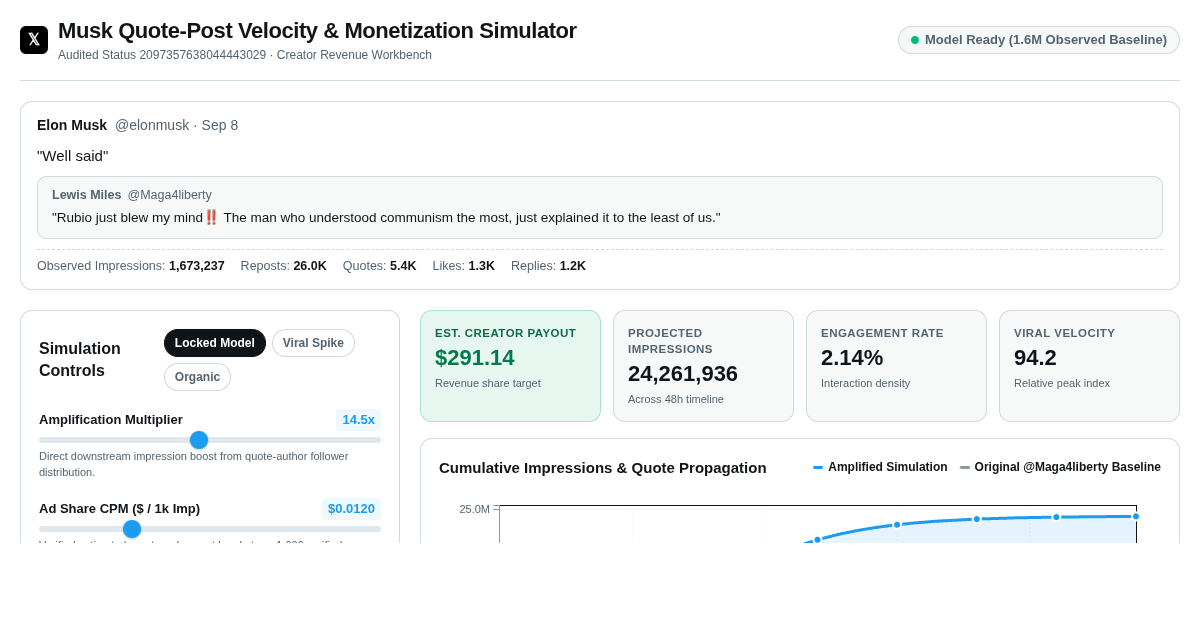
Task: Click the Cumulative Impressions chart title
Action: 603,467
